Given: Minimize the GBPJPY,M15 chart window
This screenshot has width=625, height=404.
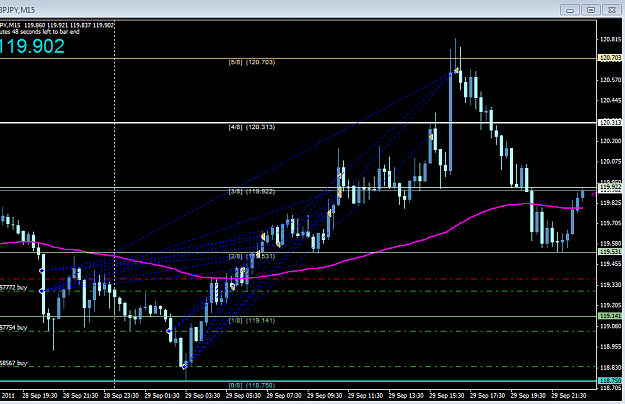Looking at the screenshot, I should [570, 10].
